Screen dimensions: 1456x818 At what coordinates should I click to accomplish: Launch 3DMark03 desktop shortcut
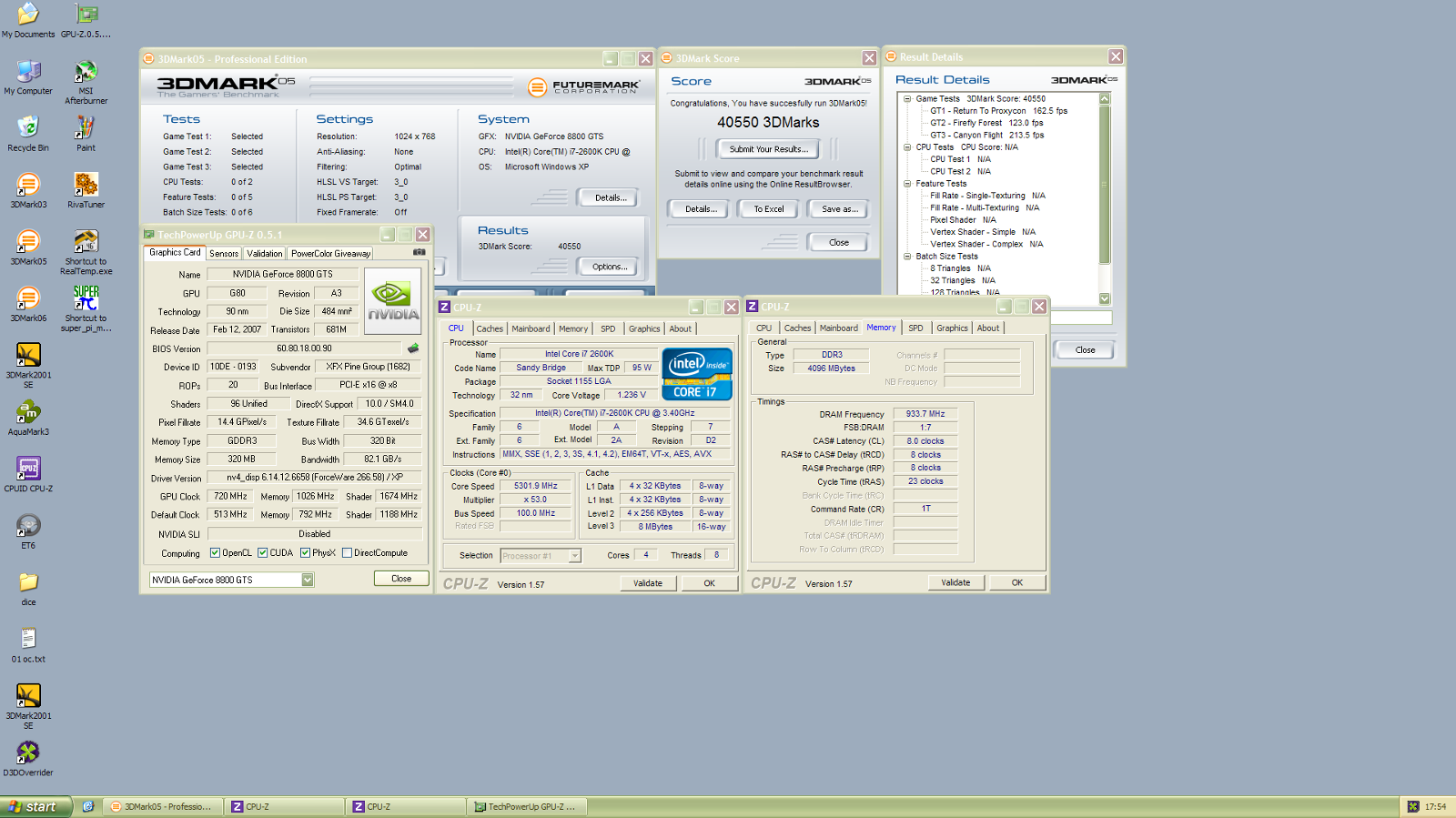28,191
